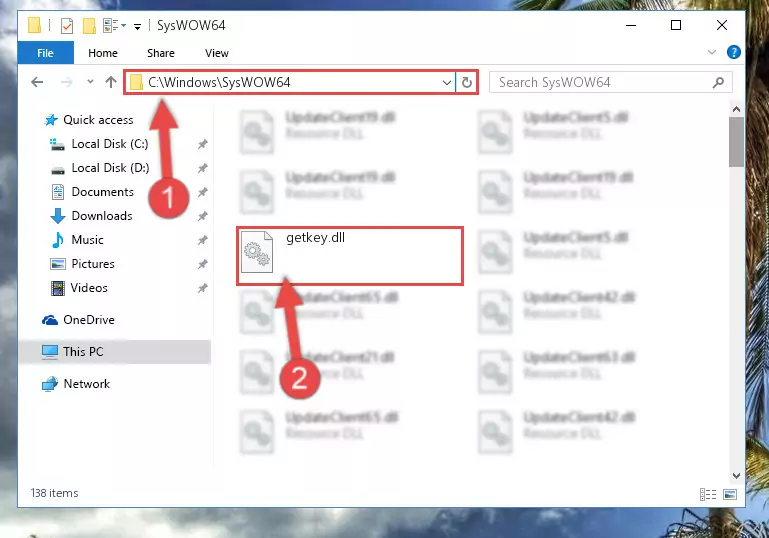
Task: Select OneDrive in the navigation pane
Action: [x=89, y=320]
